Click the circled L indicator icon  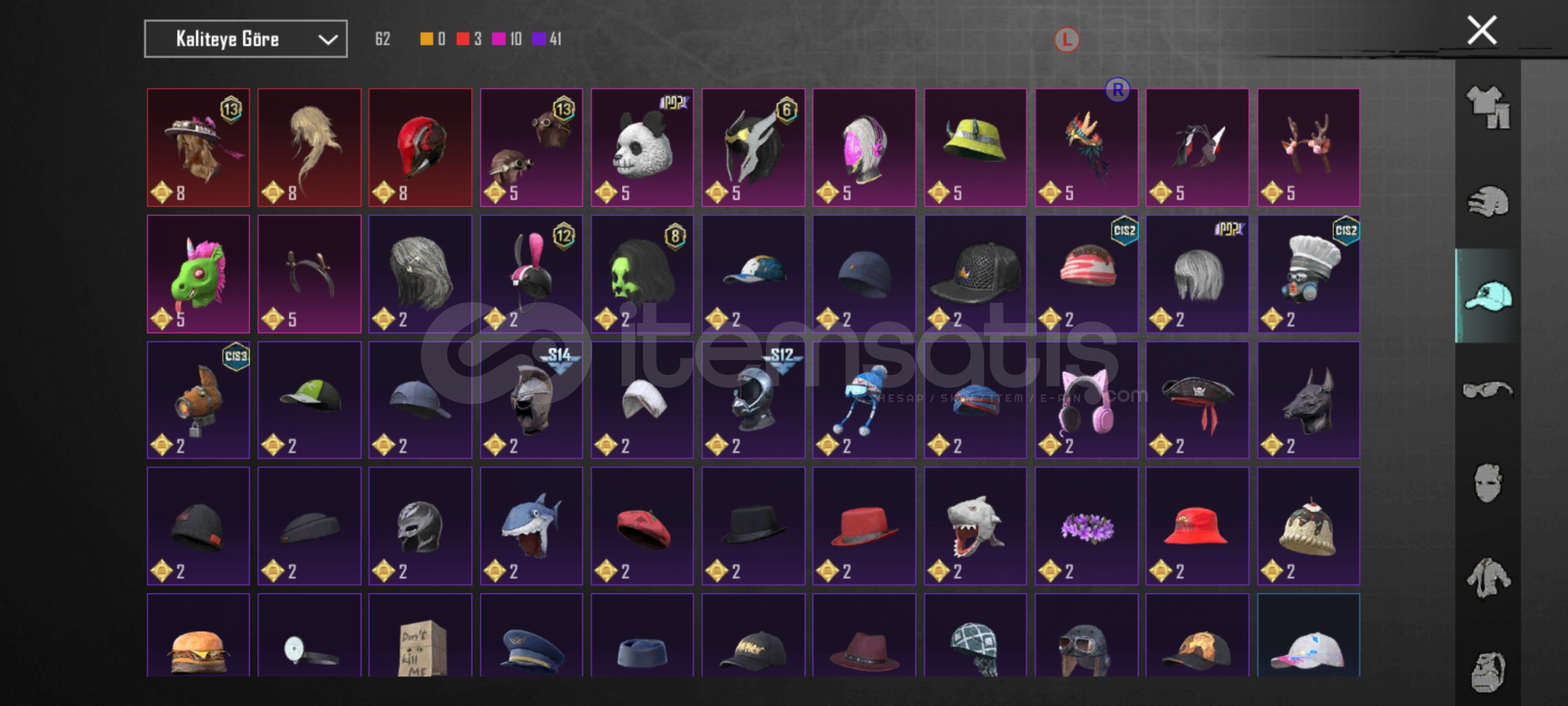tap(1066, 40)
